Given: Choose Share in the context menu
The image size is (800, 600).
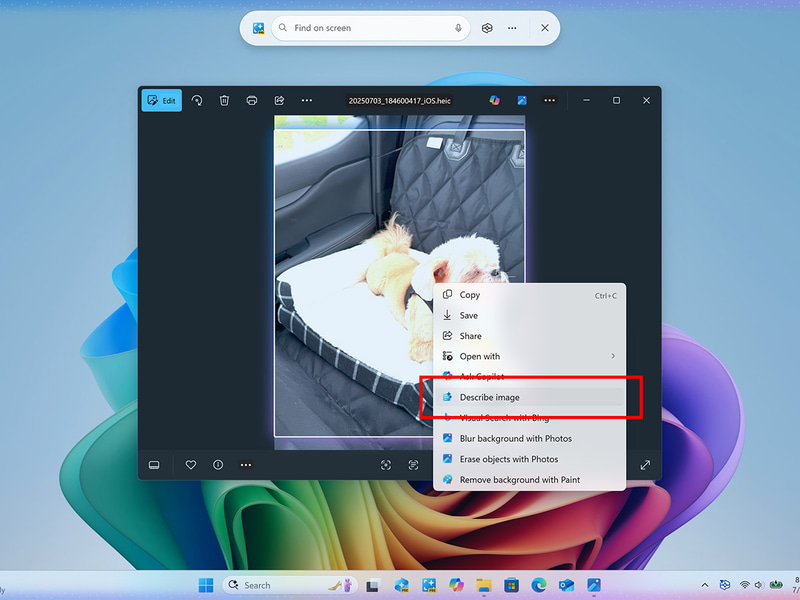Looking at the screenshot, I should (x=530, y=336).
